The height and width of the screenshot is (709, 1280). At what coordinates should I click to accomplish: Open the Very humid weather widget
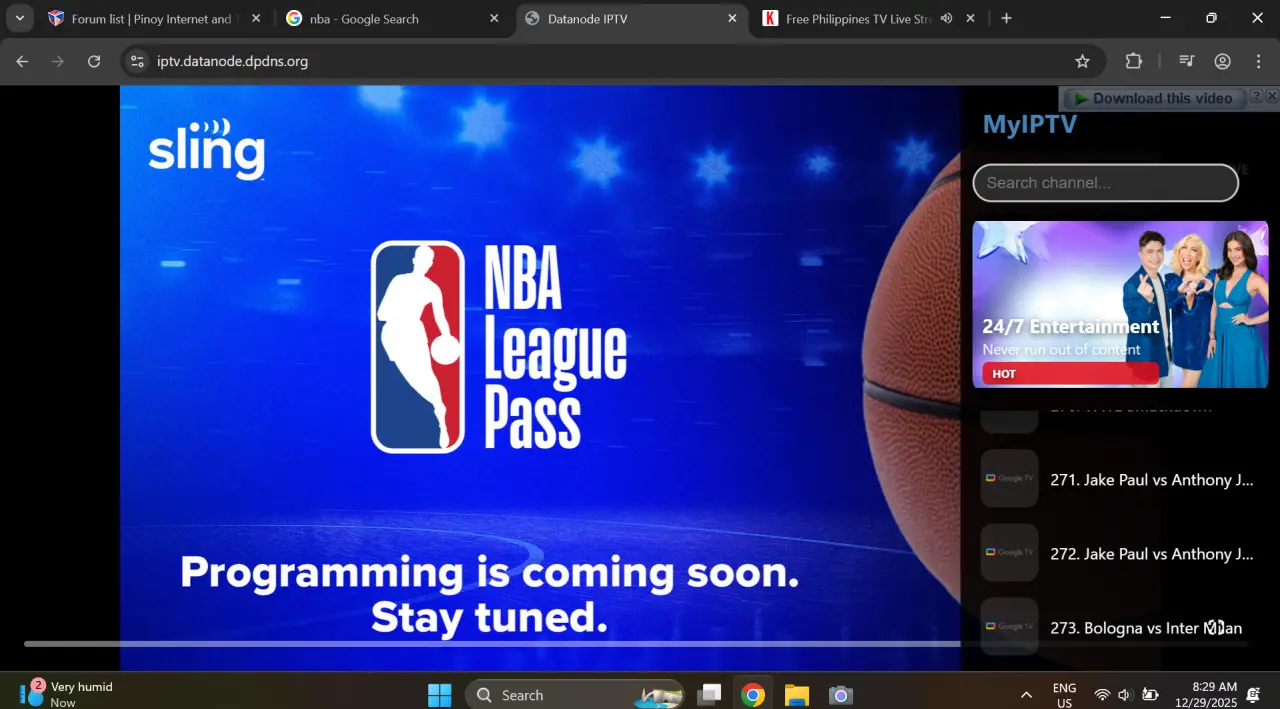click(66, 694)
